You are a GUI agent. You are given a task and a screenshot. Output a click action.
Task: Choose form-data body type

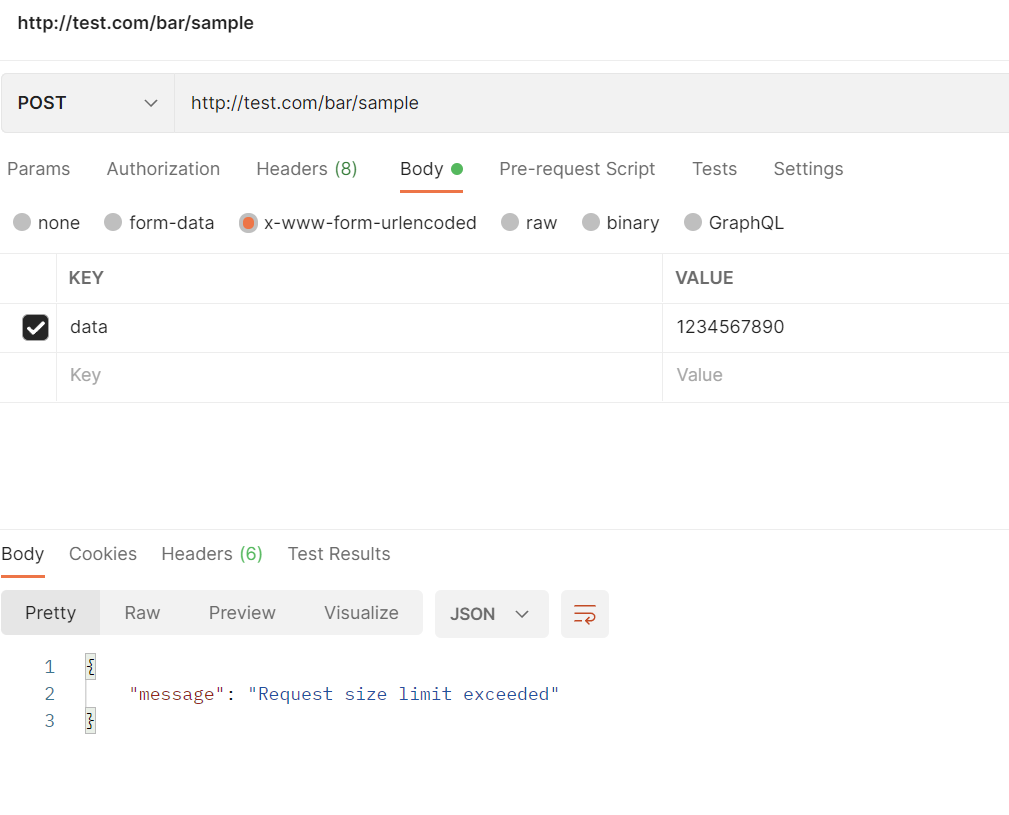tap(113, 223)
